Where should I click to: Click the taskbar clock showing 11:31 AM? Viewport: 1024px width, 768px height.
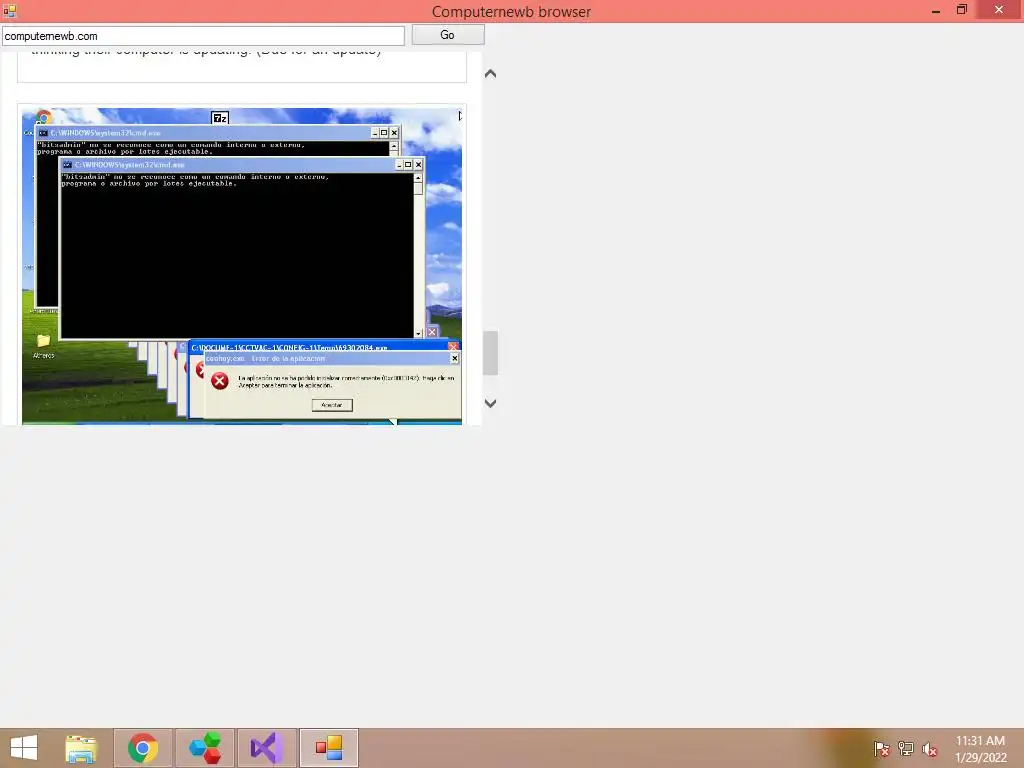coord(980,748)
